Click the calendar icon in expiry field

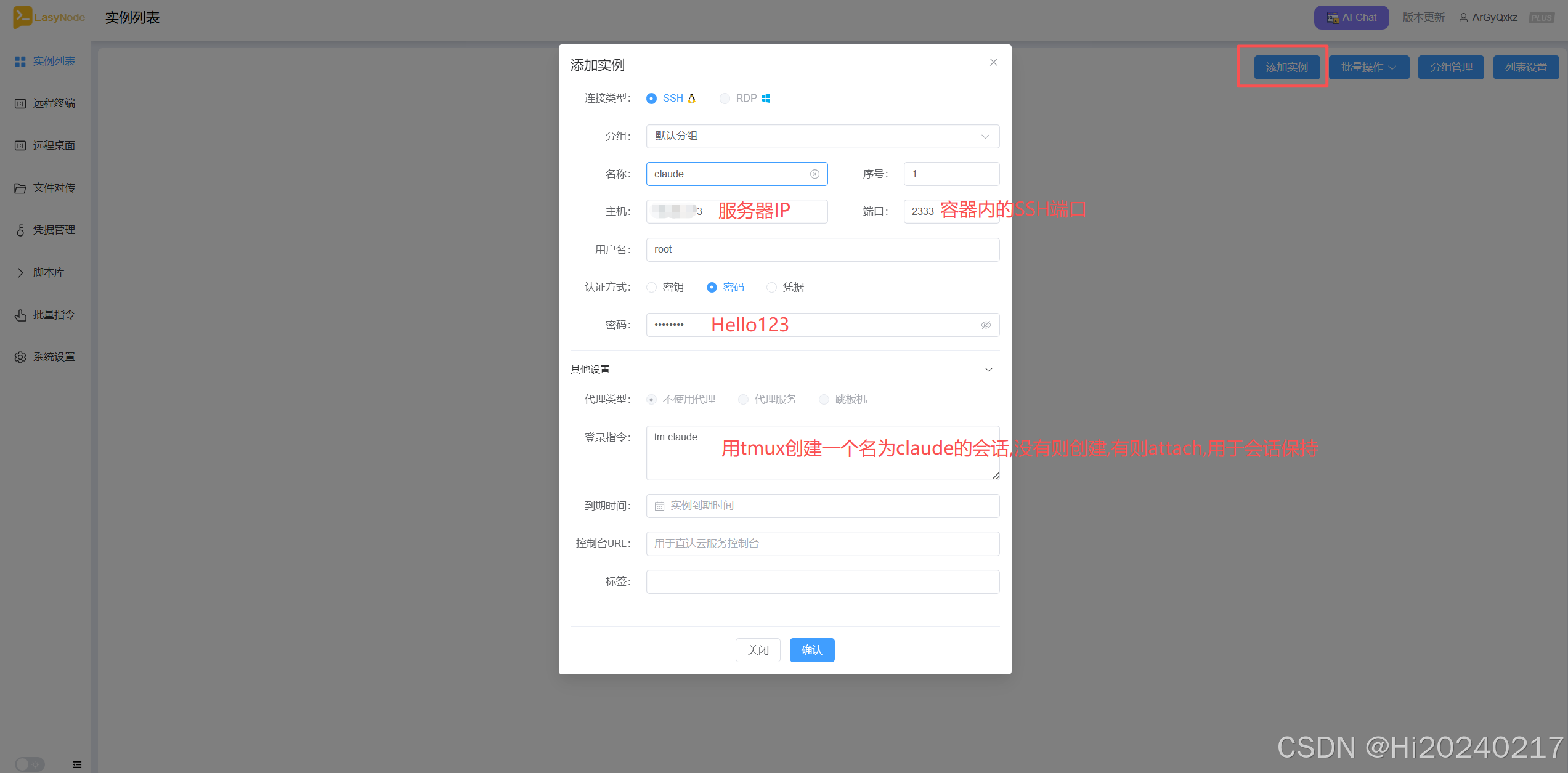tap(659, 506)
